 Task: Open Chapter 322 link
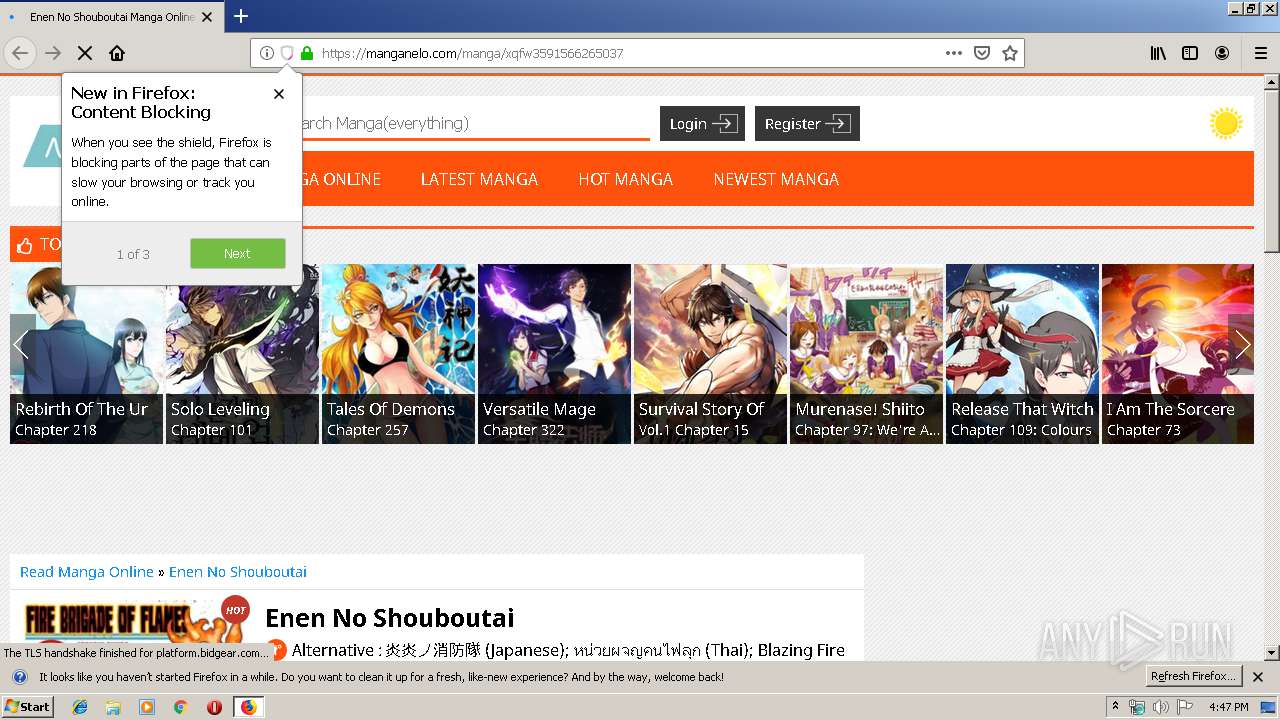point(524,430)
